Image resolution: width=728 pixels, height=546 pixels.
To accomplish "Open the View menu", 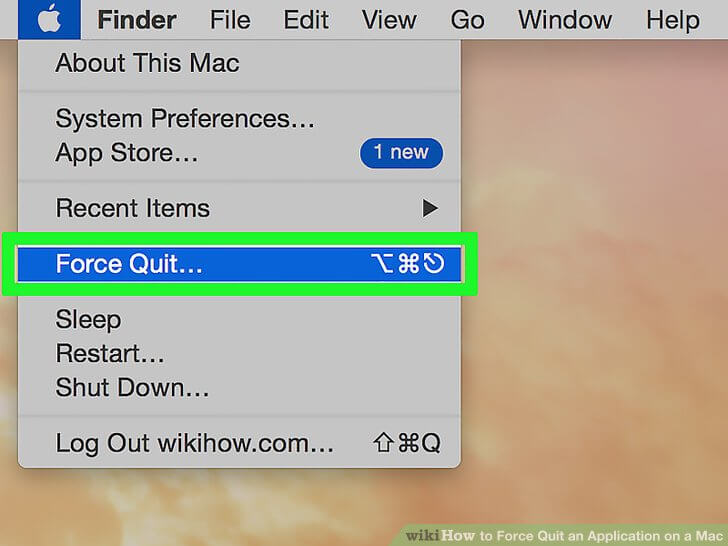I will coord(389,20).
